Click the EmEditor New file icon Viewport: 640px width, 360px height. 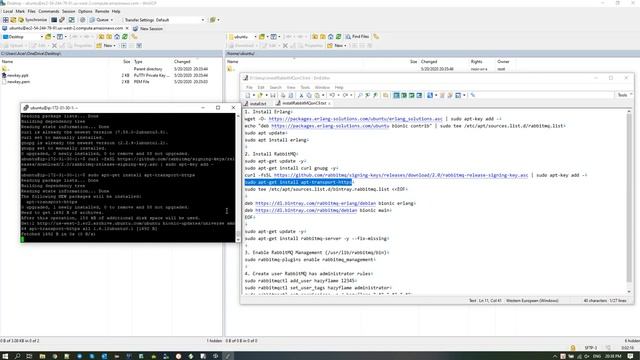pyautogui.click(x=248, y=96)
